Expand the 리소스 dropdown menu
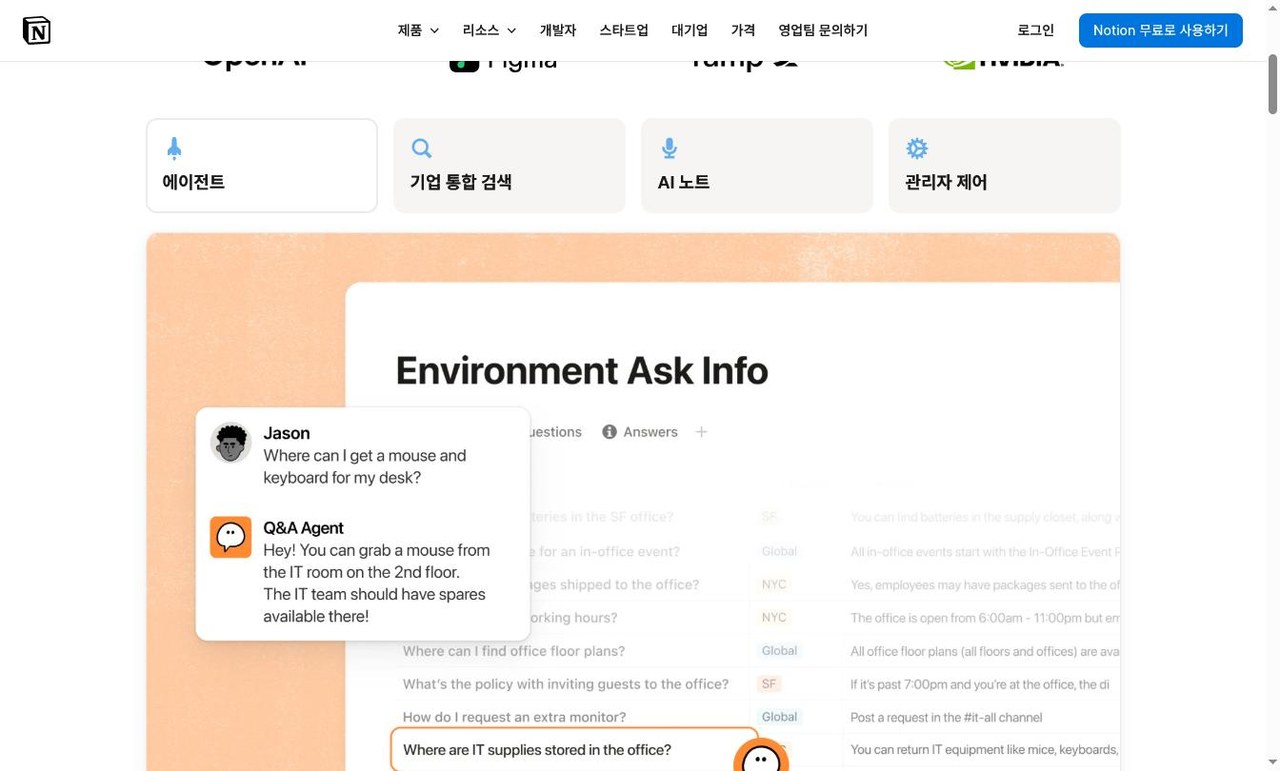Viewport: 1280px width, 771px height. (x=489, y=30)
